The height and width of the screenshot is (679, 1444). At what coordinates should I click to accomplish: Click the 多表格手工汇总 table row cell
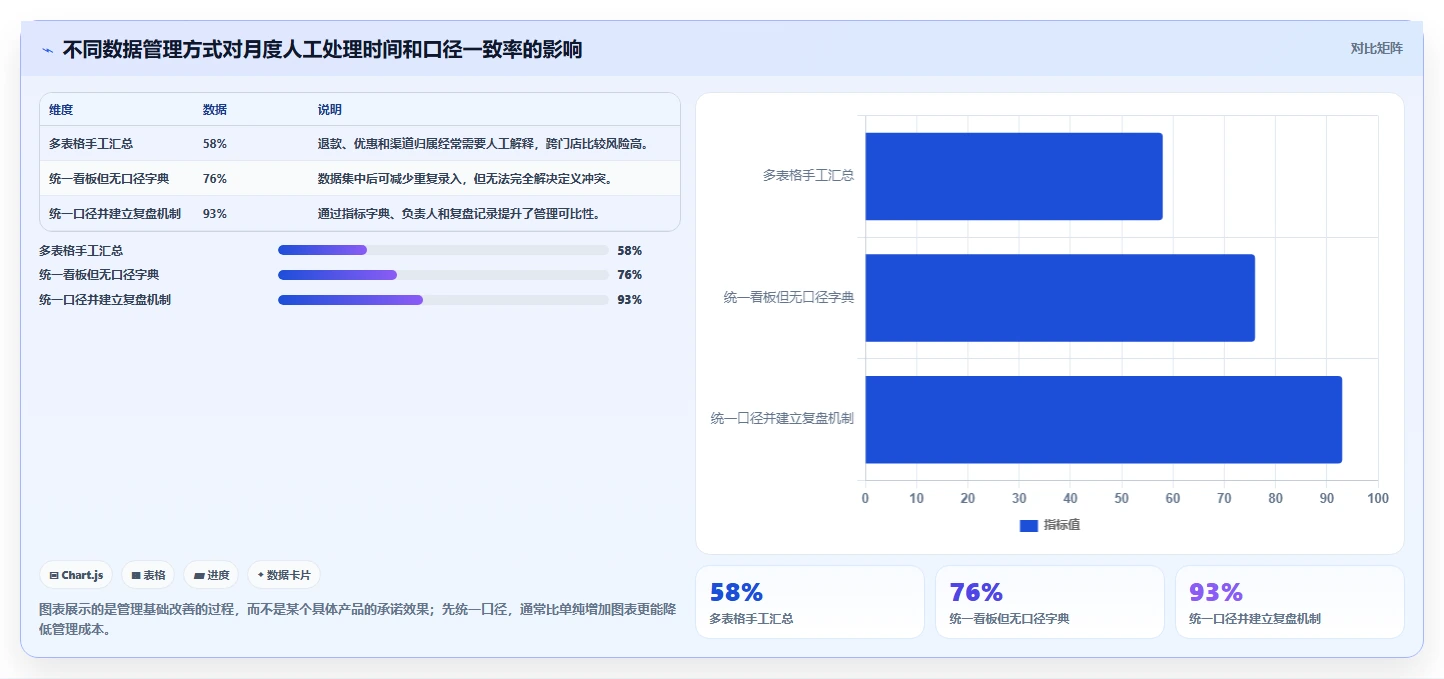92,144
